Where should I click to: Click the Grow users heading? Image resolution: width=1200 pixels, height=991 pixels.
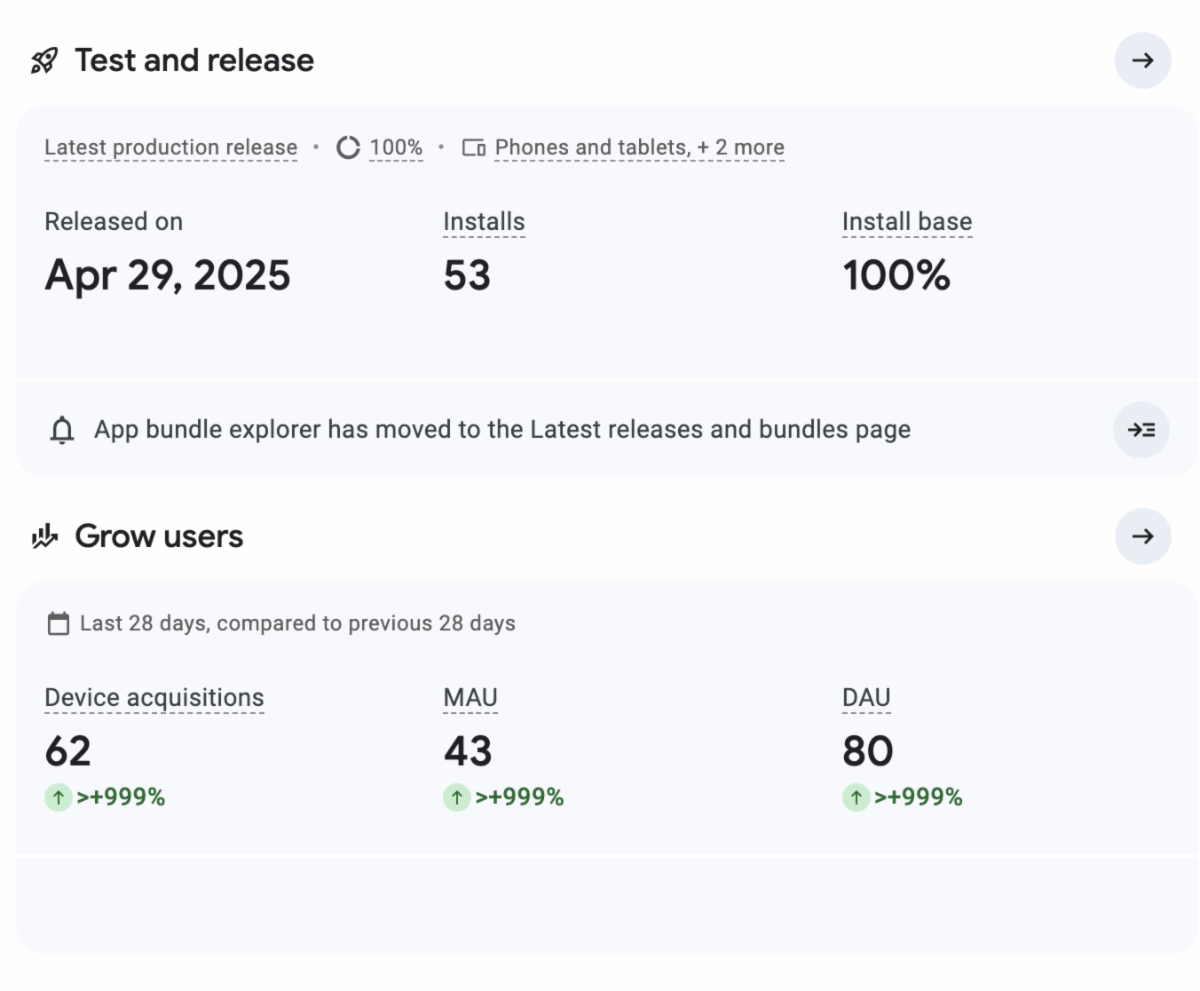coord(159,537)
